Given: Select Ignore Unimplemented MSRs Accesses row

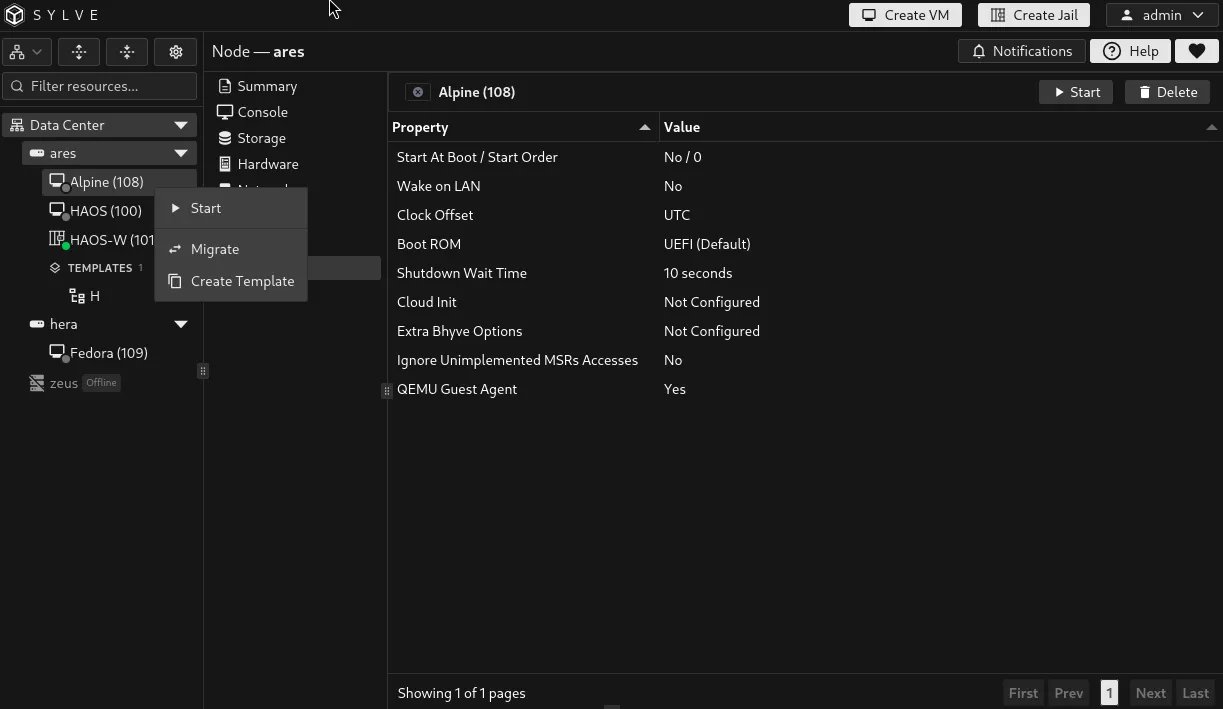Looking at the screenshot, I should [805, 360].
